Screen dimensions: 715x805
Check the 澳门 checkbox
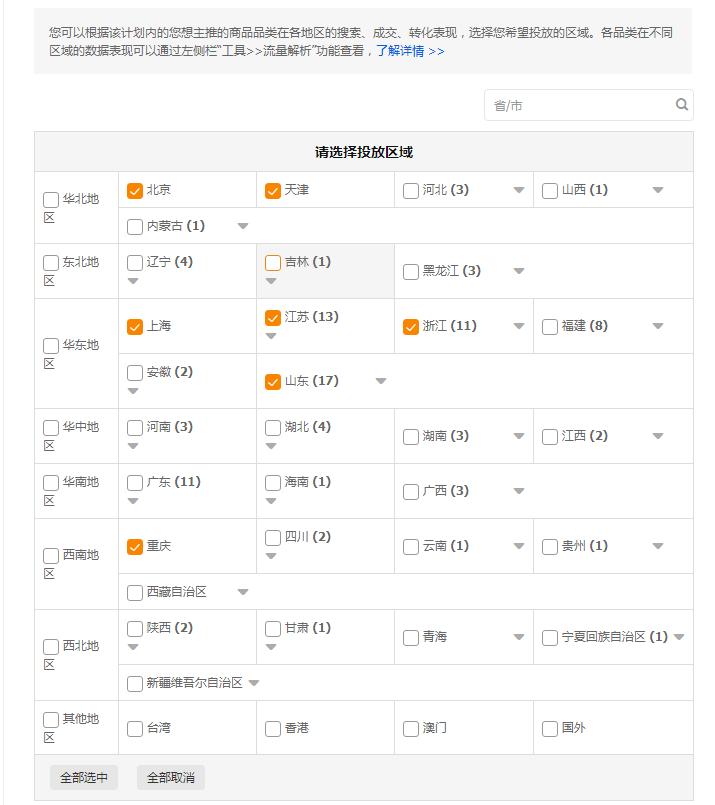pyautogui.click(x=411, y=729)
